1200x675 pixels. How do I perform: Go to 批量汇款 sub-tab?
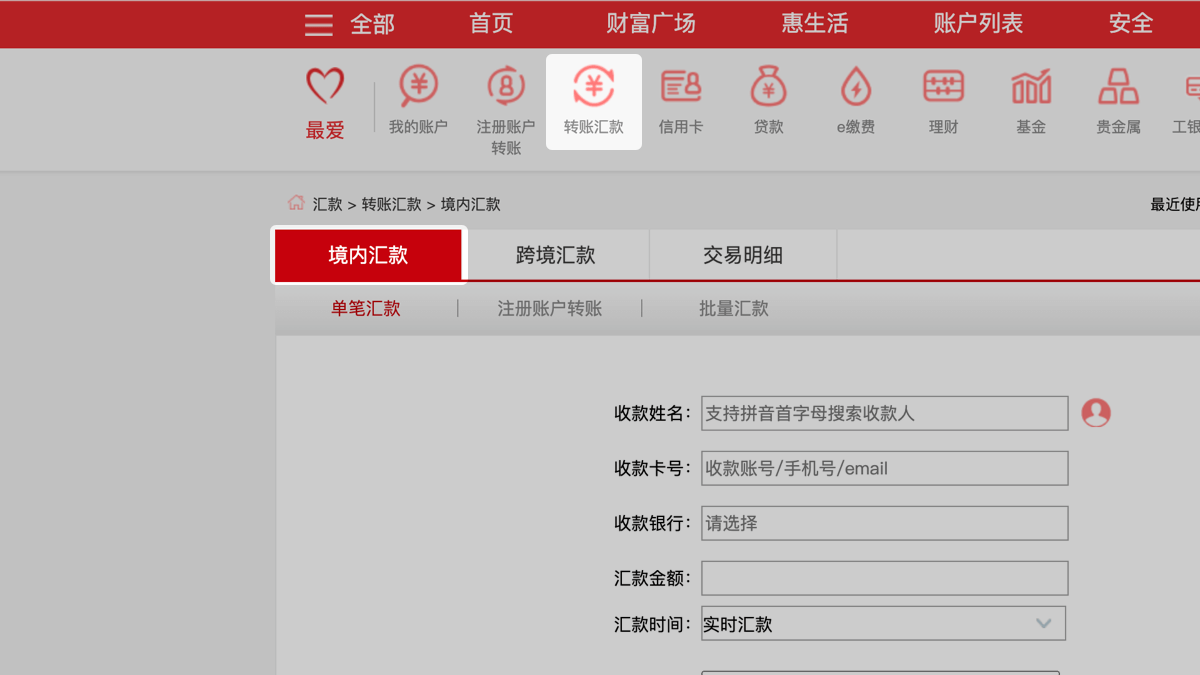[x=733, y=309]
